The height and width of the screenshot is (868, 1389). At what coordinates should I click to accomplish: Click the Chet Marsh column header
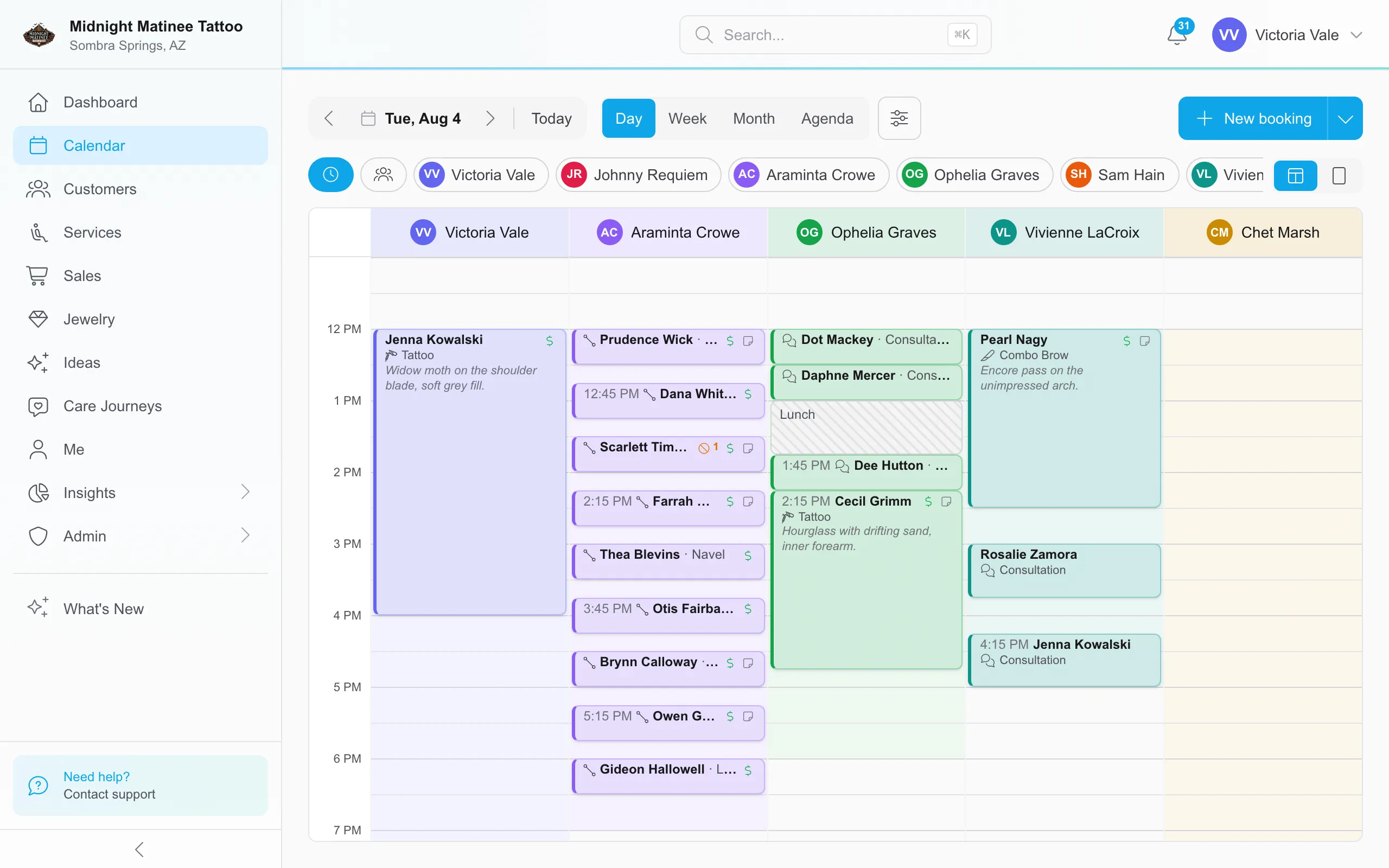(1263, 233)
